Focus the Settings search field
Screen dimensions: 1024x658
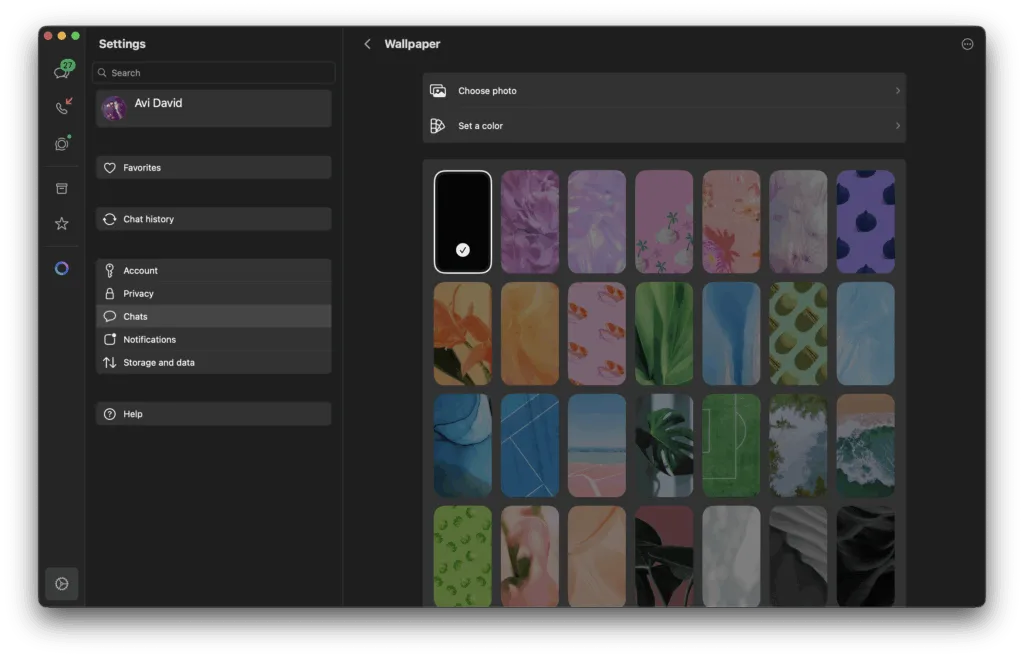tap(214, 72)
